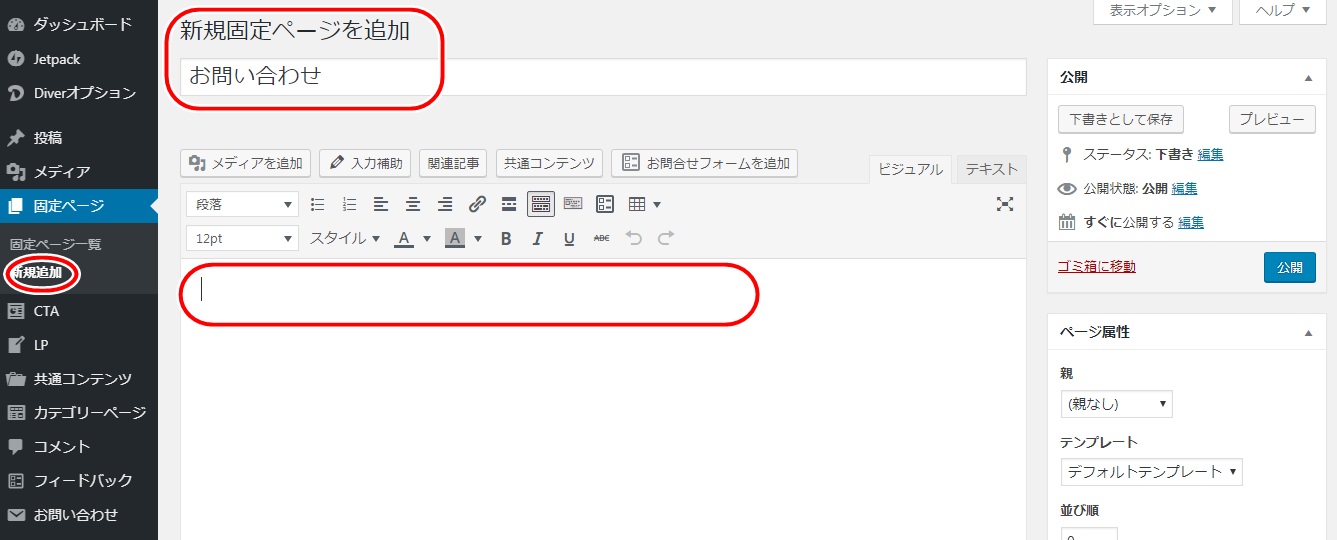Insert the Read More tag
The width and height of the screenshot is (1337, 540).
509,204
